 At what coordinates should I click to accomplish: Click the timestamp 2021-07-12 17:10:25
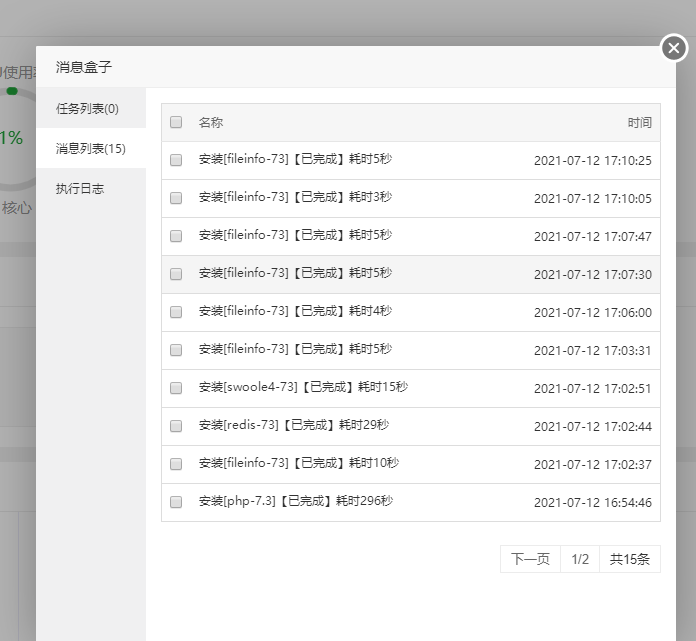(593, 161)
